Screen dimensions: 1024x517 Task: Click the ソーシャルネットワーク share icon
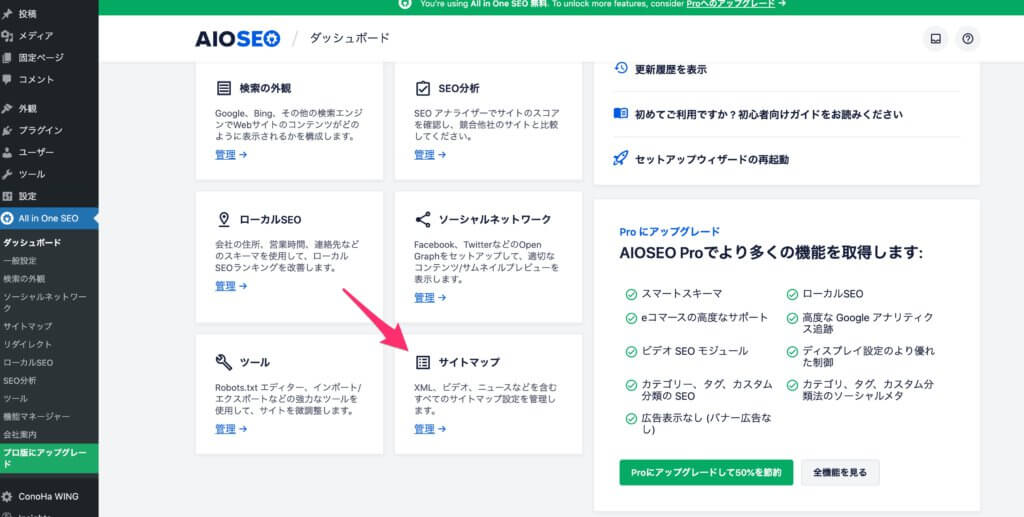423,219
